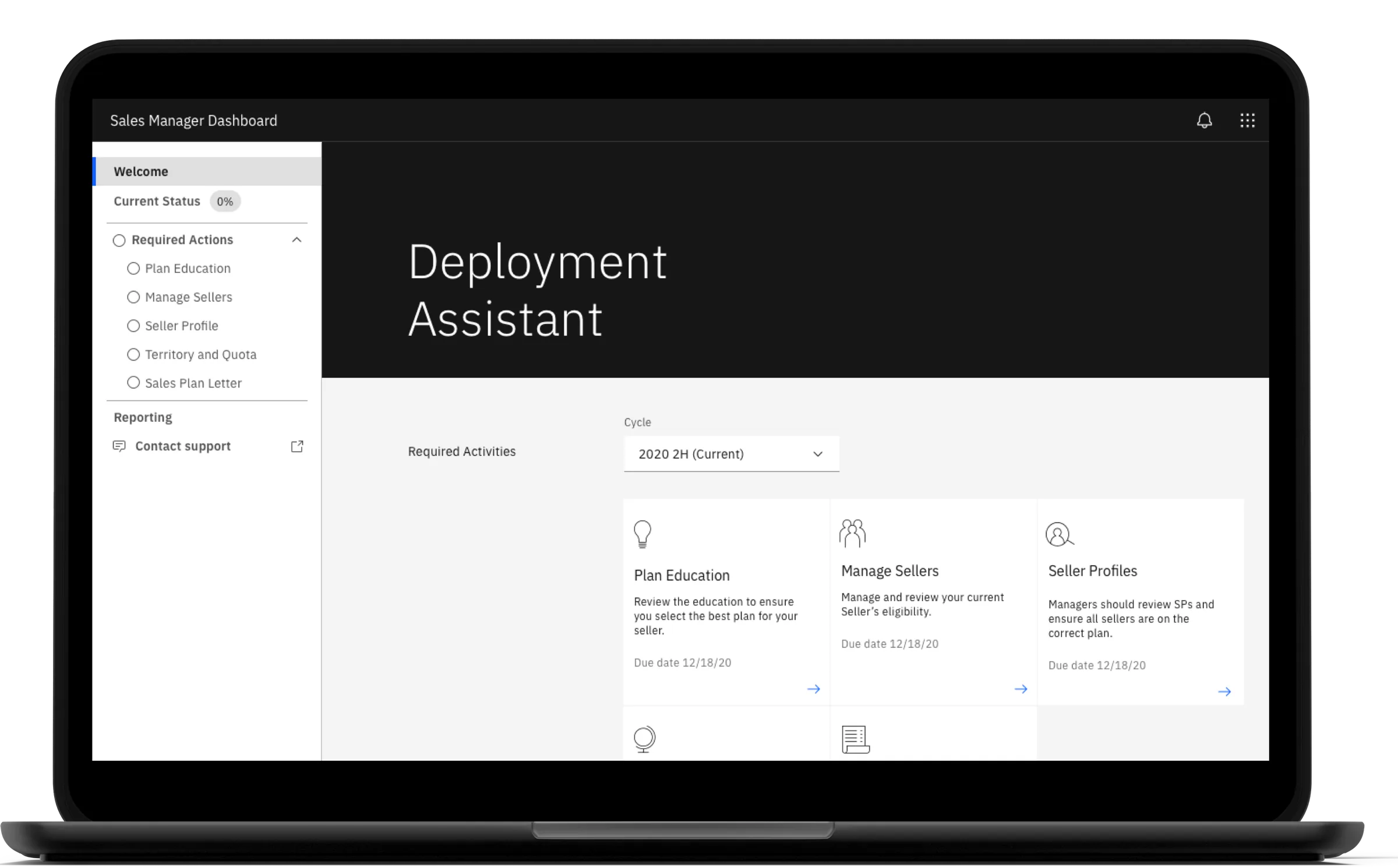This screenshot has height=868, width=1398.
Task: Open the app switcher grid icon
Action: click(1247, 121)
